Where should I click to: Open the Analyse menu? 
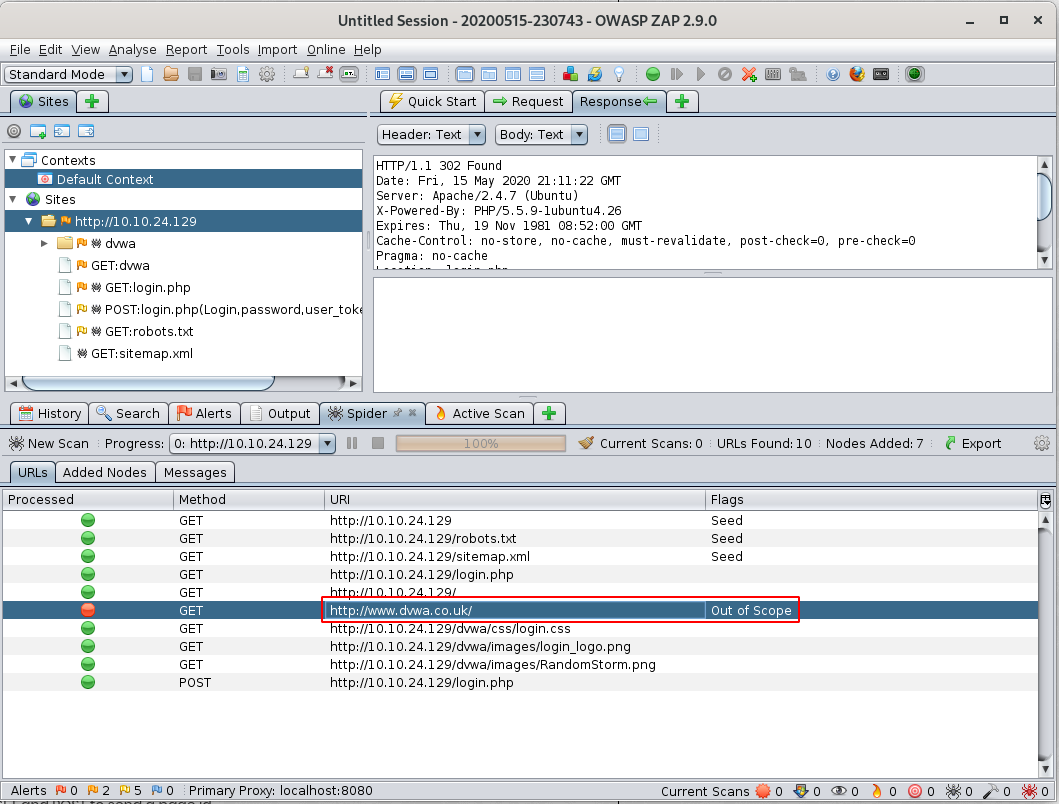[x=132, y=49]
